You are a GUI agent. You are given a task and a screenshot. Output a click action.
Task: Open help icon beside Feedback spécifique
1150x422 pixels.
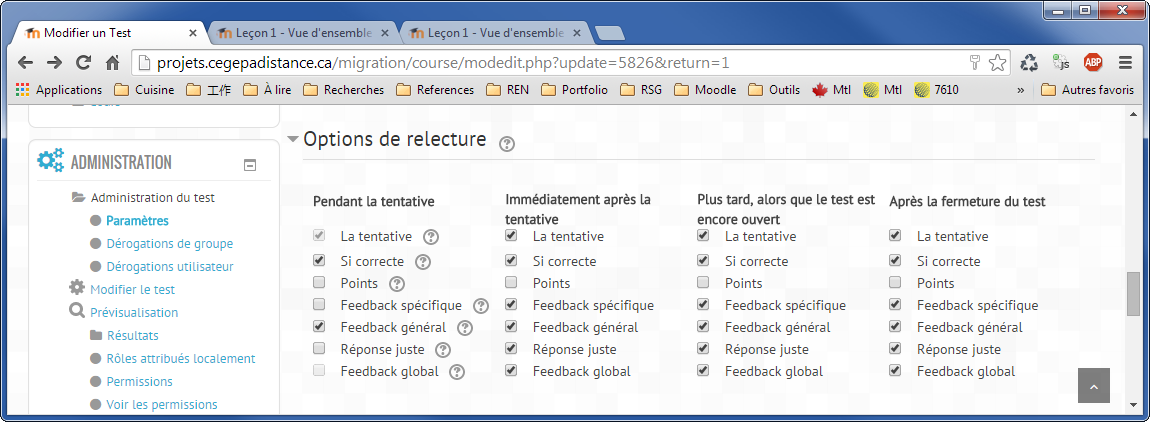point(481,306)
